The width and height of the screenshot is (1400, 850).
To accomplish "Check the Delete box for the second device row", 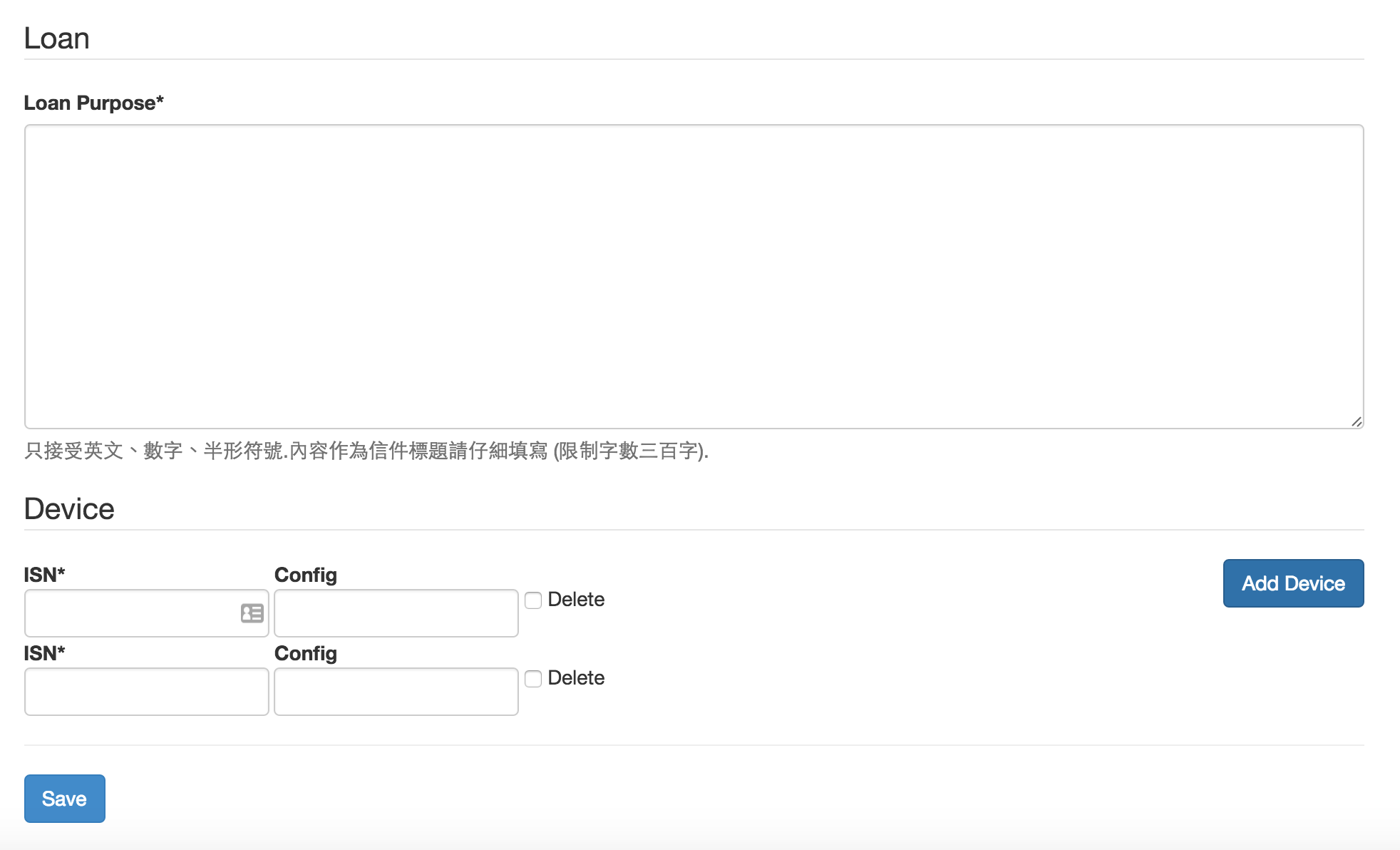I will tap(533, 679).
